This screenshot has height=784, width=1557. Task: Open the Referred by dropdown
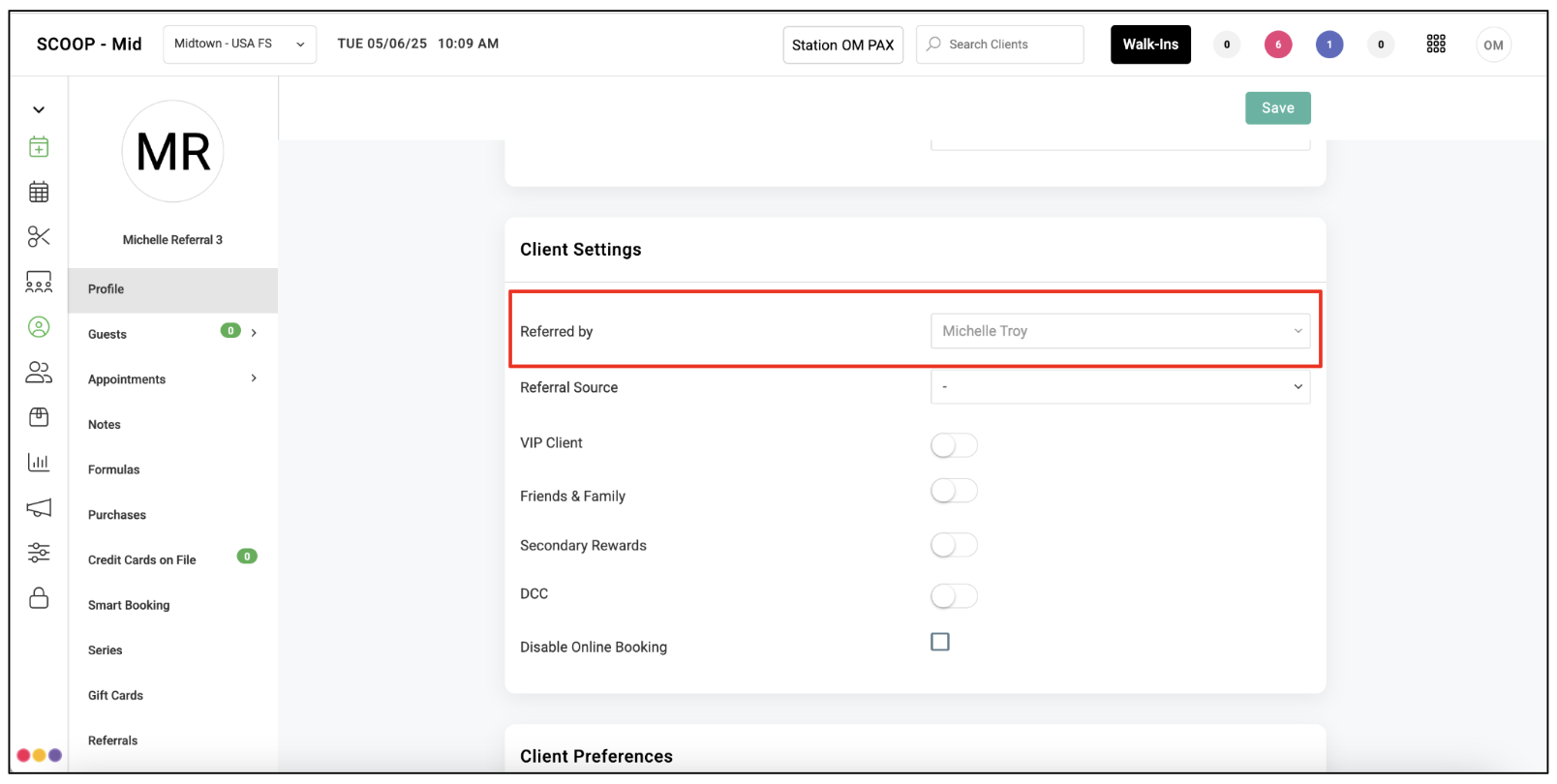tap(1120, 331)
